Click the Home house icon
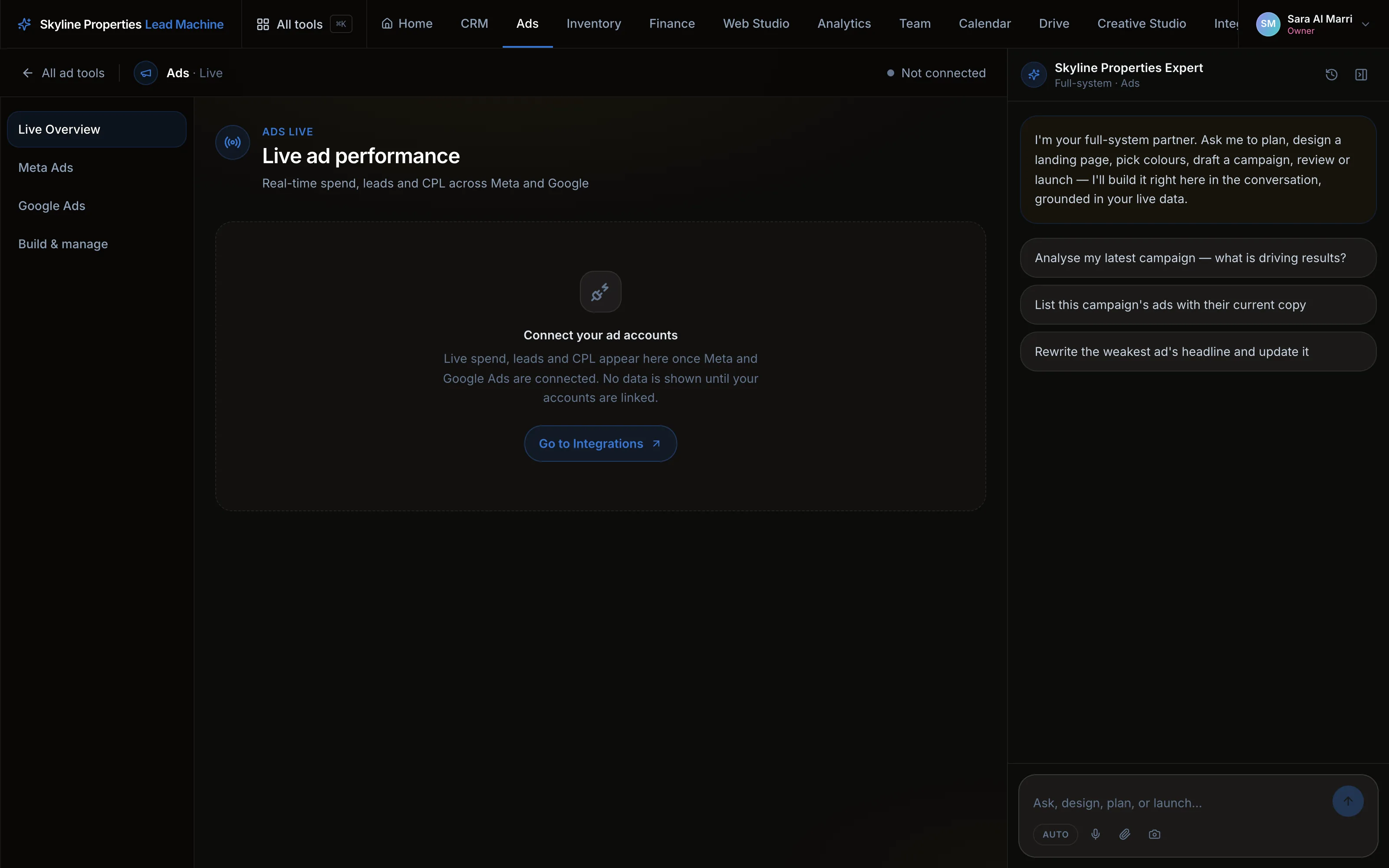 (388, 23)
